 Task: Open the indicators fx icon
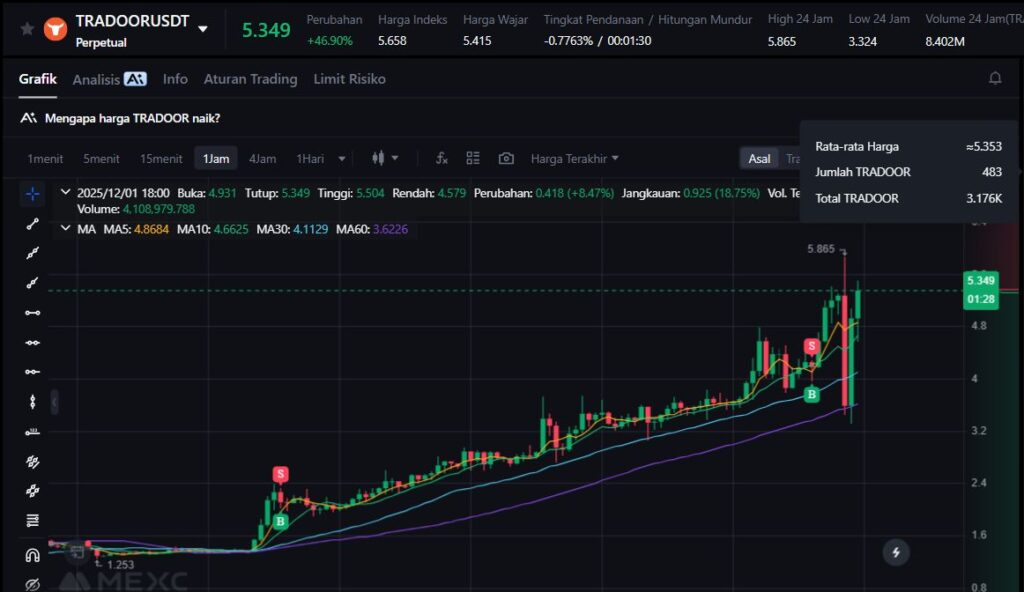click(x=441, y=158)
